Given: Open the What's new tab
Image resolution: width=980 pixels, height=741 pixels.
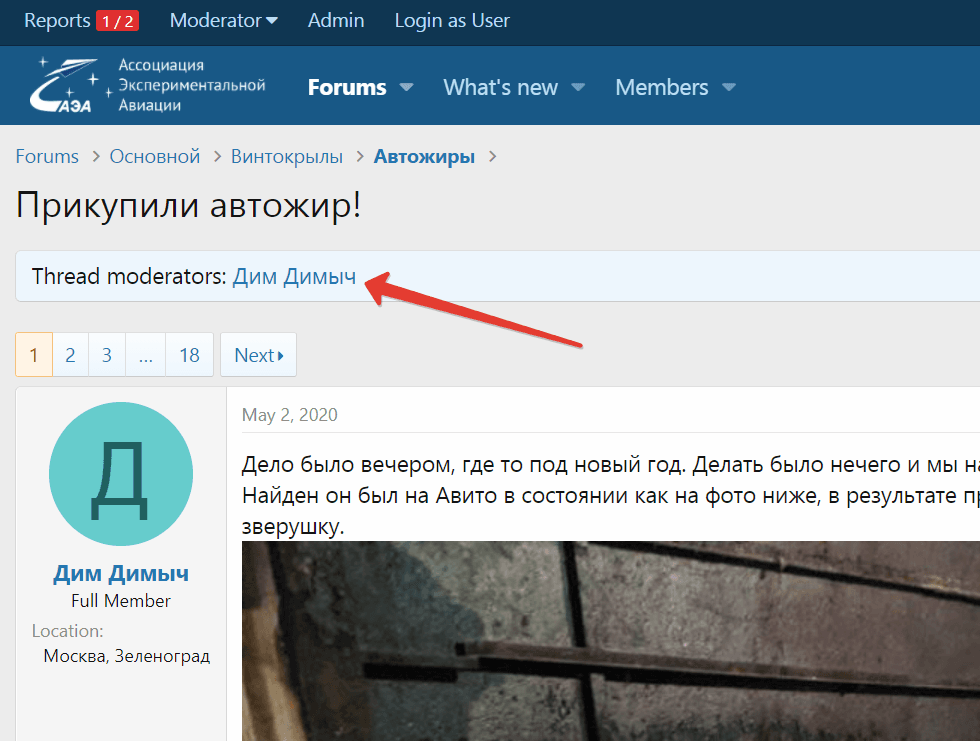Looking at the screenshot, I should point(500,88).
